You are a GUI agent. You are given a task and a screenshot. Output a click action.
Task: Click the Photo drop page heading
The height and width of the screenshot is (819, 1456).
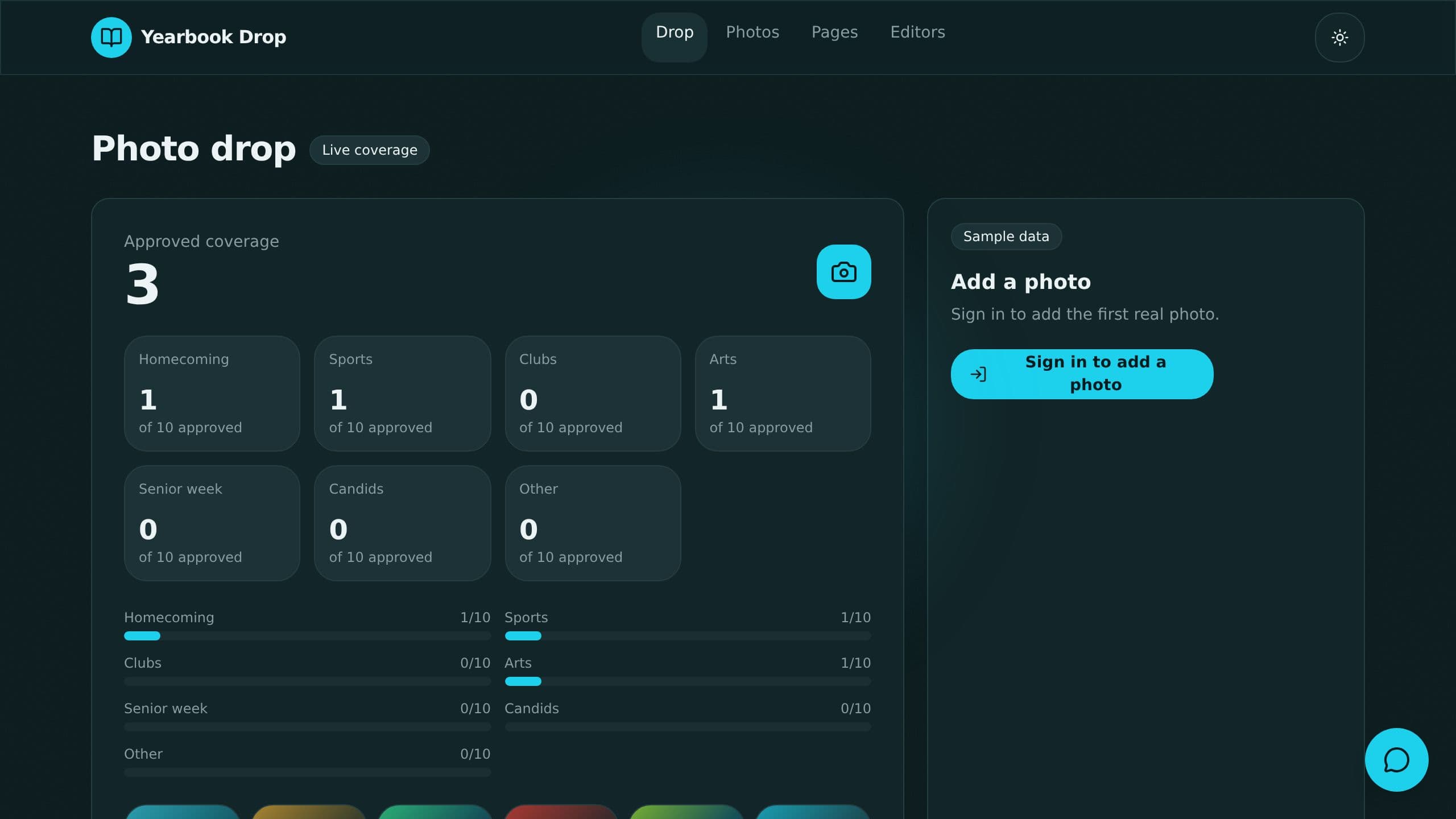click(x=194, y=149)
